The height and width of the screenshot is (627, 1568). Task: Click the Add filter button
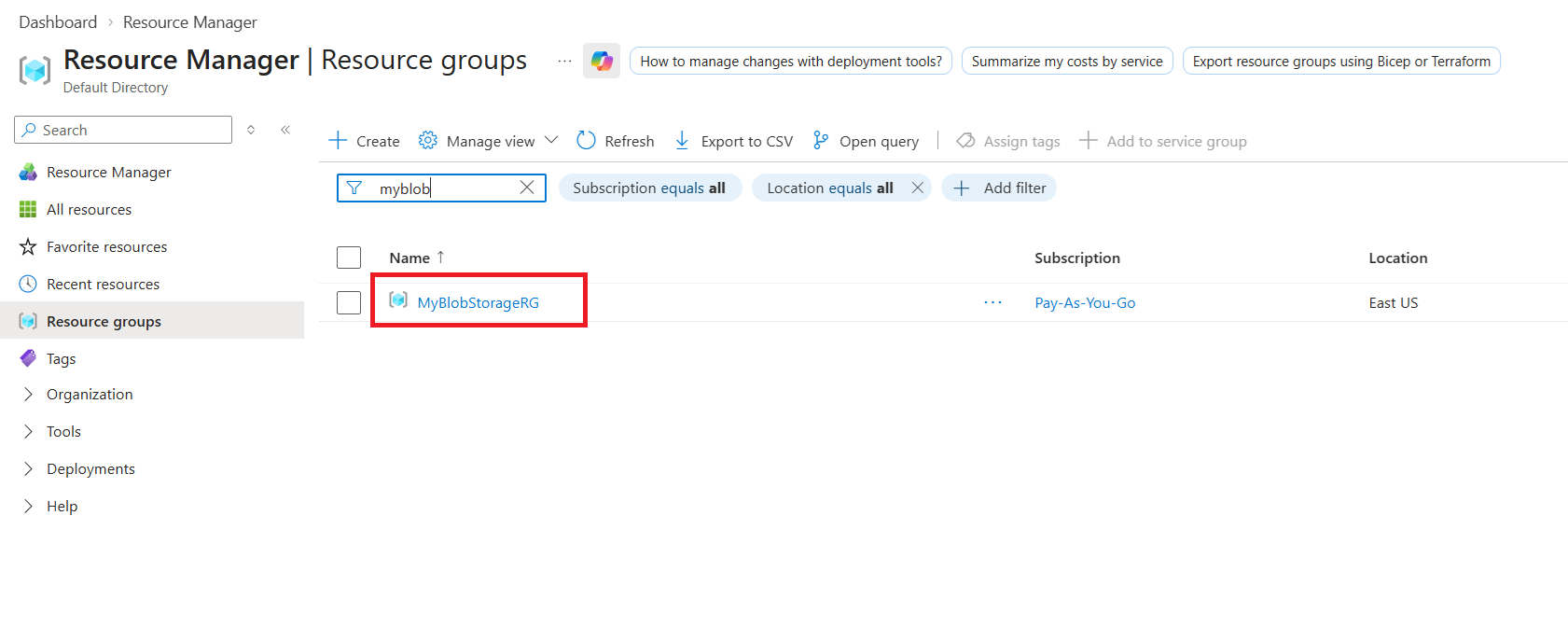tap(999, 188)
